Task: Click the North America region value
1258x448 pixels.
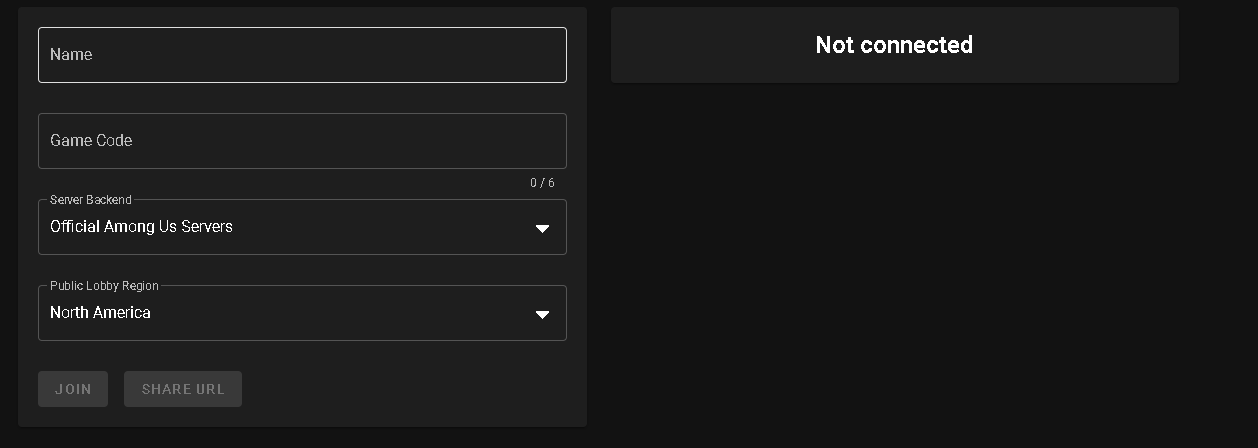Action: coord(100,313)
